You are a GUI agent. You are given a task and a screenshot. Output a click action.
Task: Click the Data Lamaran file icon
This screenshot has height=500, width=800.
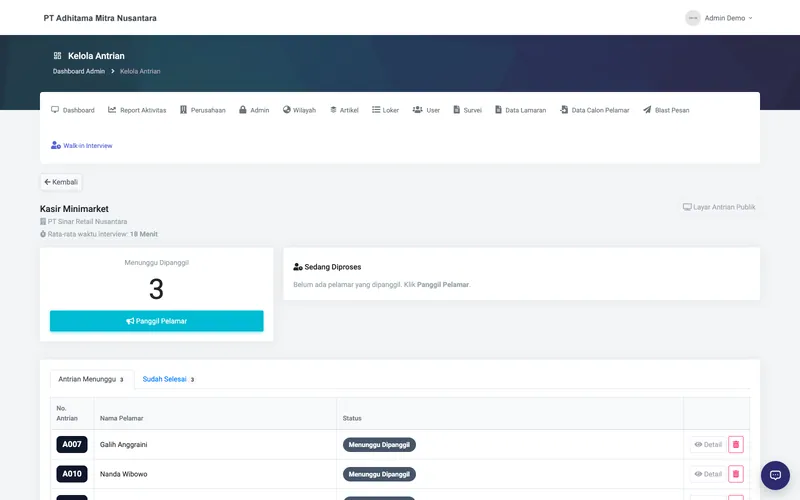coord(498,110)
